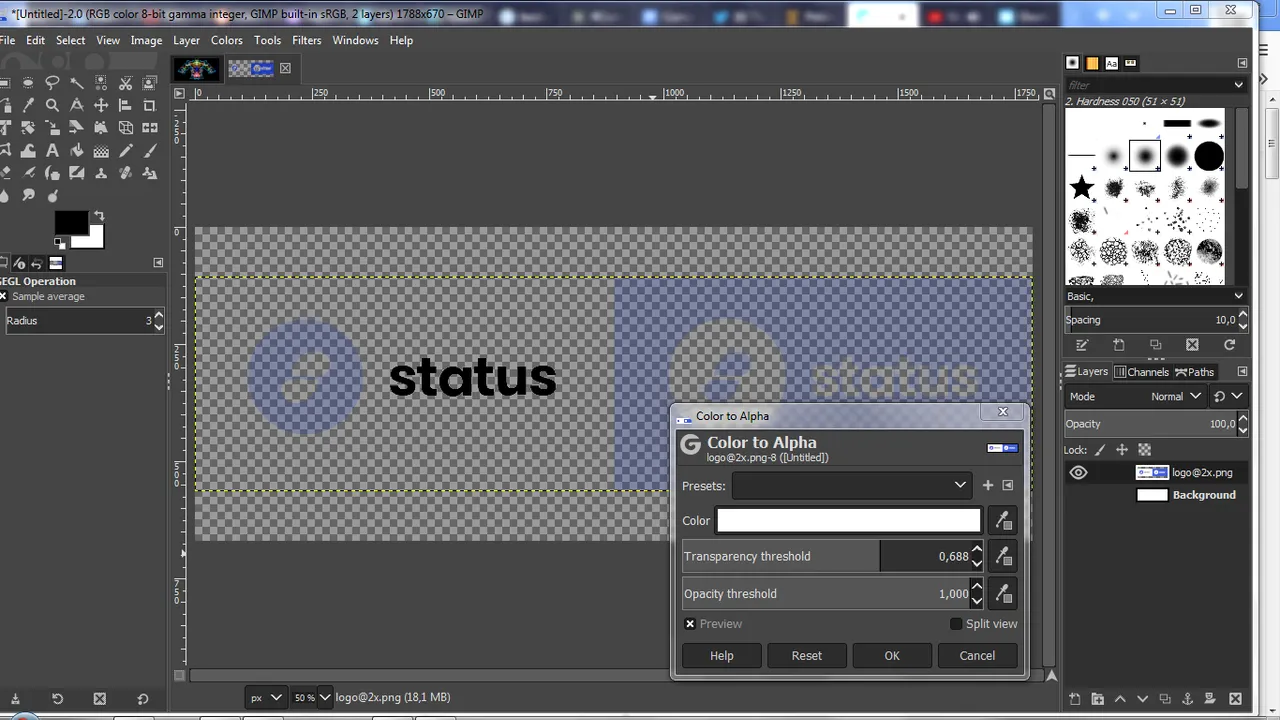1280x720 pixels.
Task: Select the Smudge tool
Action: click(x=28, y=195)
